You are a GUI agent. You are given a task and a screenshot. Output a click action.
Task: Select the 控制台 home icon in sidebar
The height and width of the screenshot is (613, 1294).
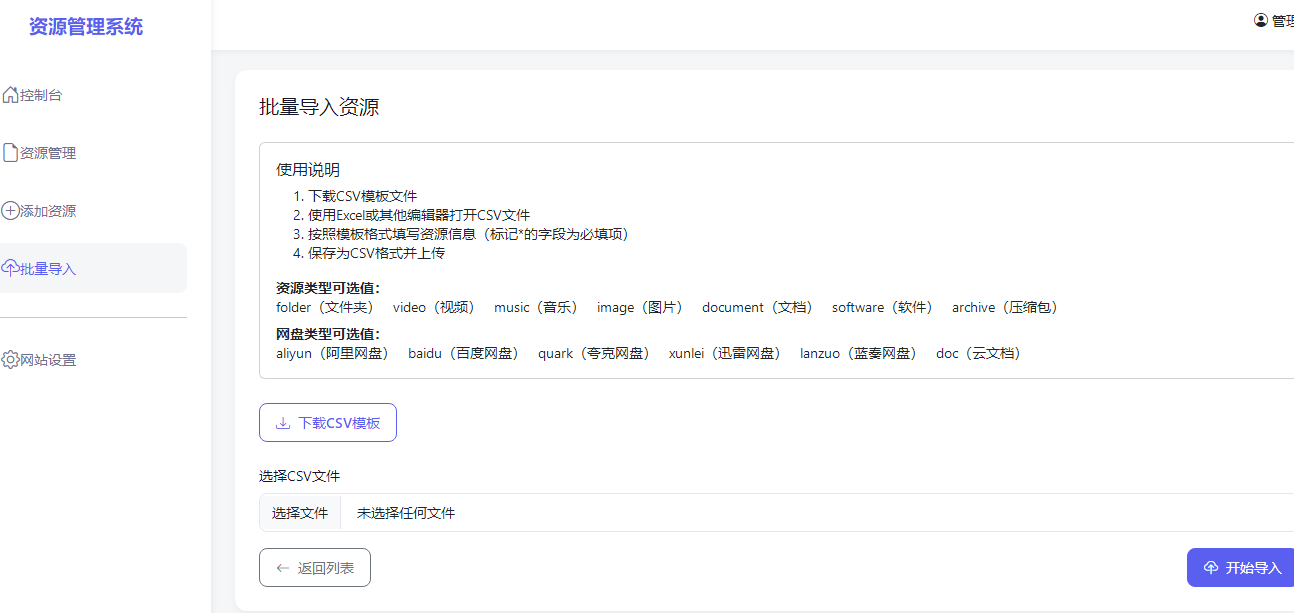(x=9, y=93)
